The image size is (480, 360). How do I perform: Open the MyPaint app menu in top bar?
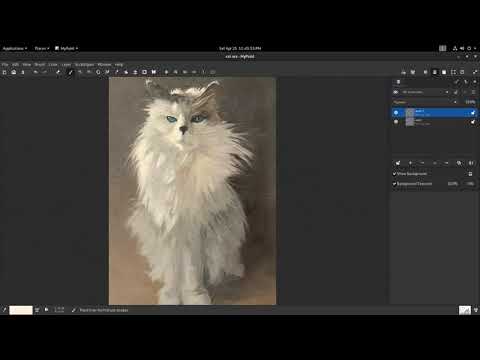coord(67,48)
